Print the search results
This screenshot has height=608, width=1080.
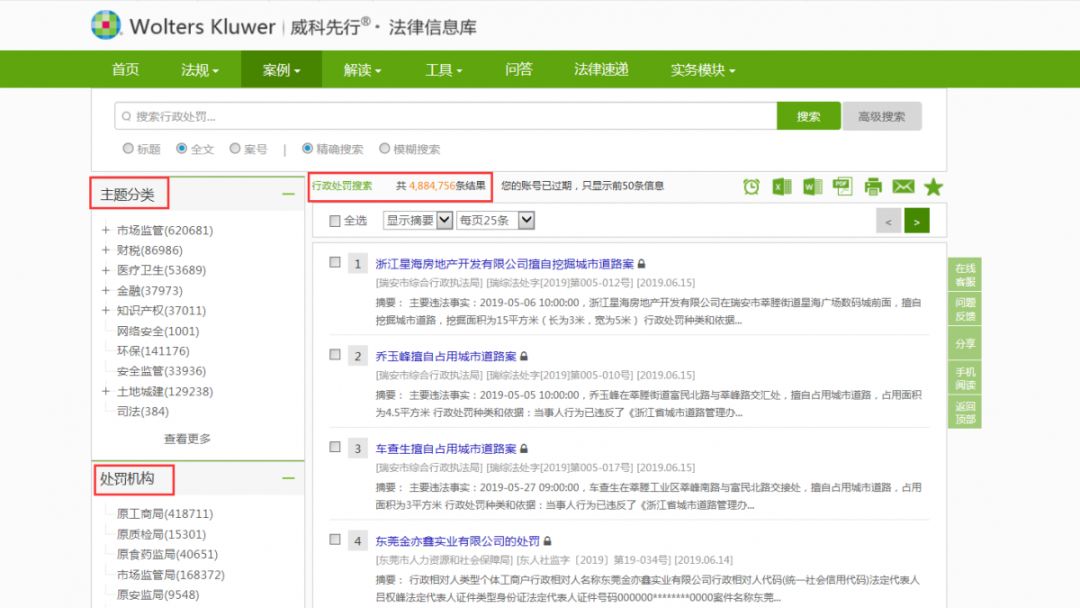[x=873, y=186]
